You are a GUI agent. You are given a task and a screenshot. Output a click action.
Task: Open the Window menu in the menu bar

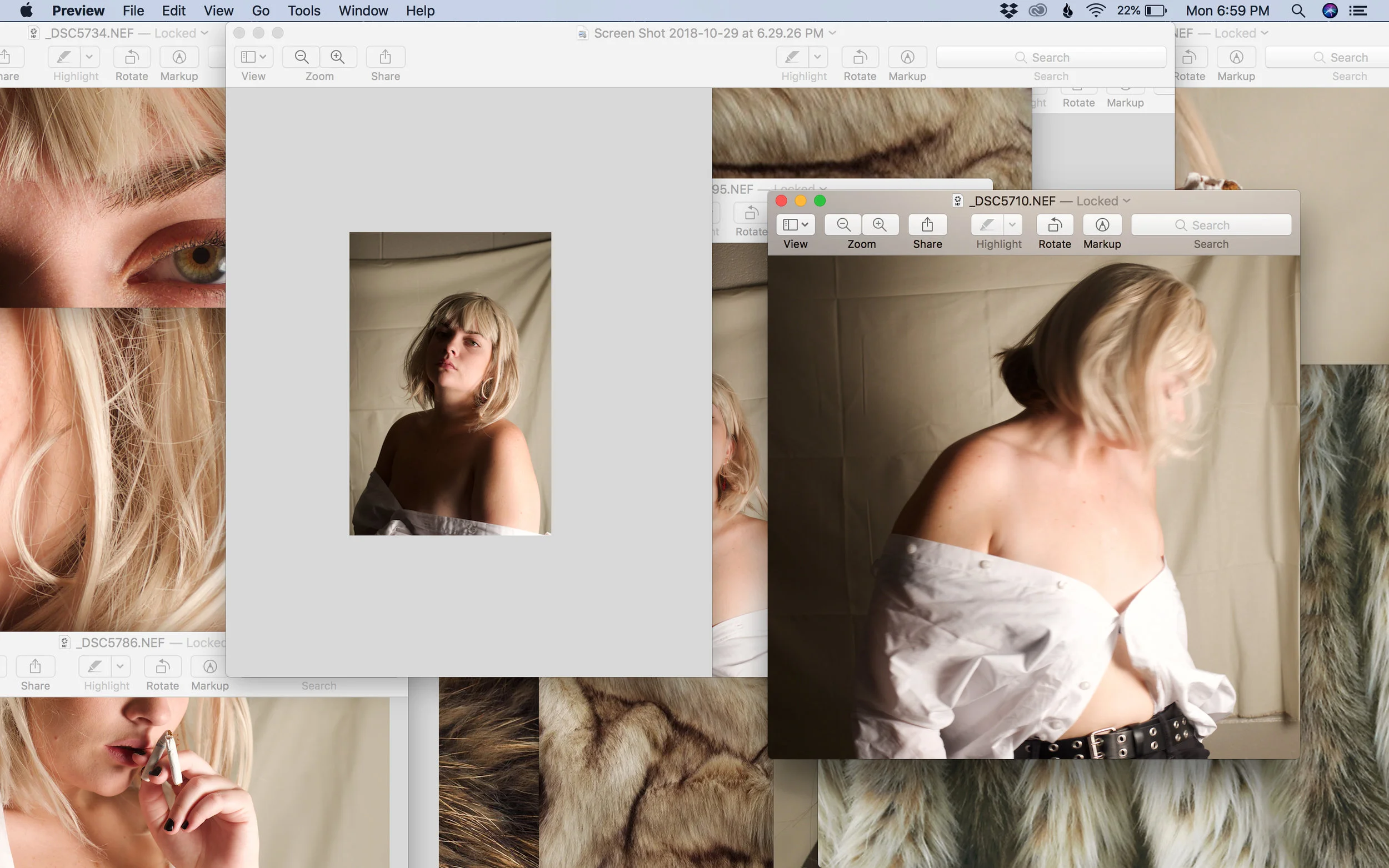click(x=363, y=11)
